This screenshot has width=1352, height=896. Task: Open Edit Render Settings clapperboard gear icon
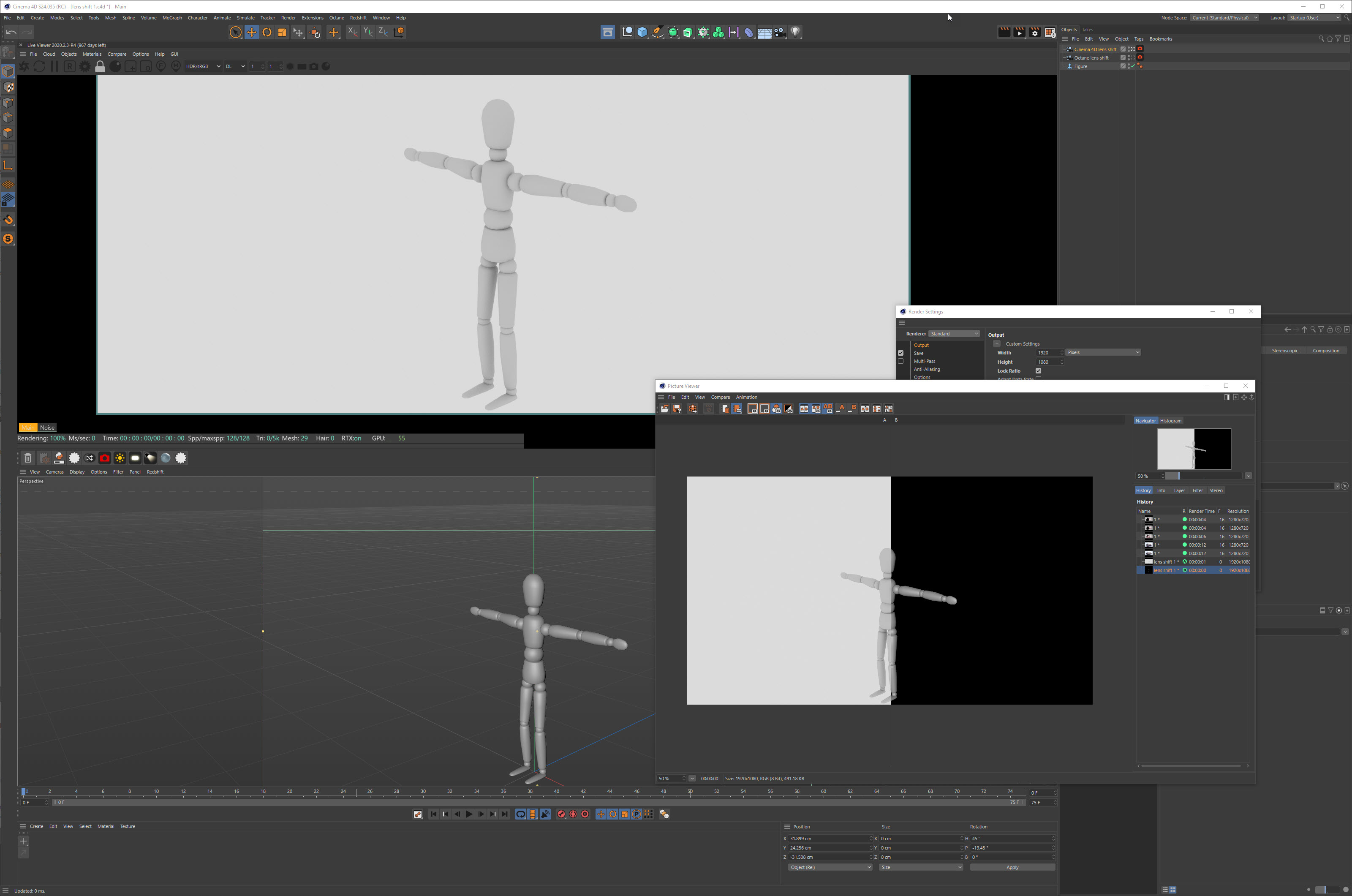coord(1034,33)
